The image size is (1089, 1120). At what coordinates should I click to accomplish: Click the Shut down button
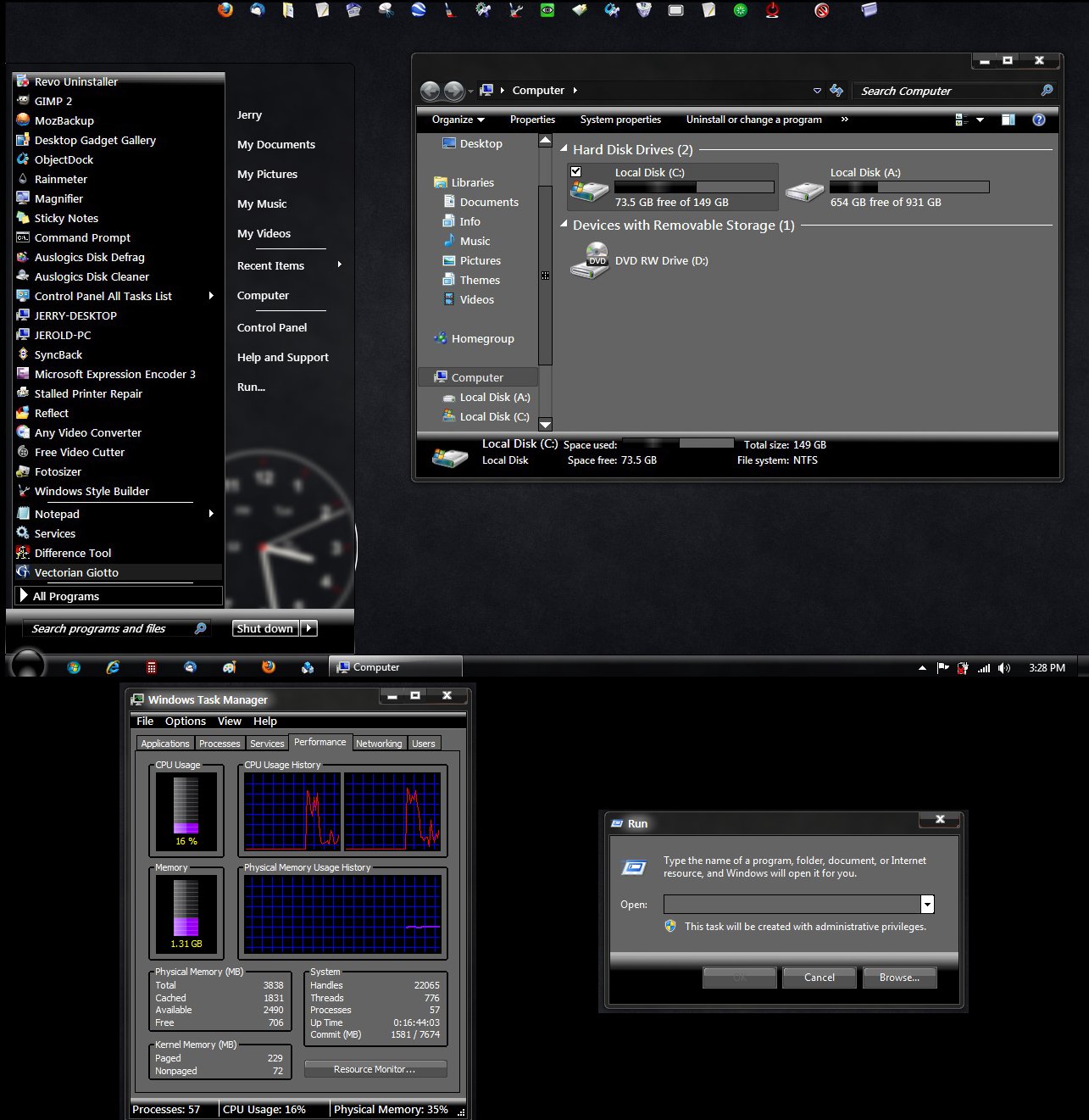[265, 628]
